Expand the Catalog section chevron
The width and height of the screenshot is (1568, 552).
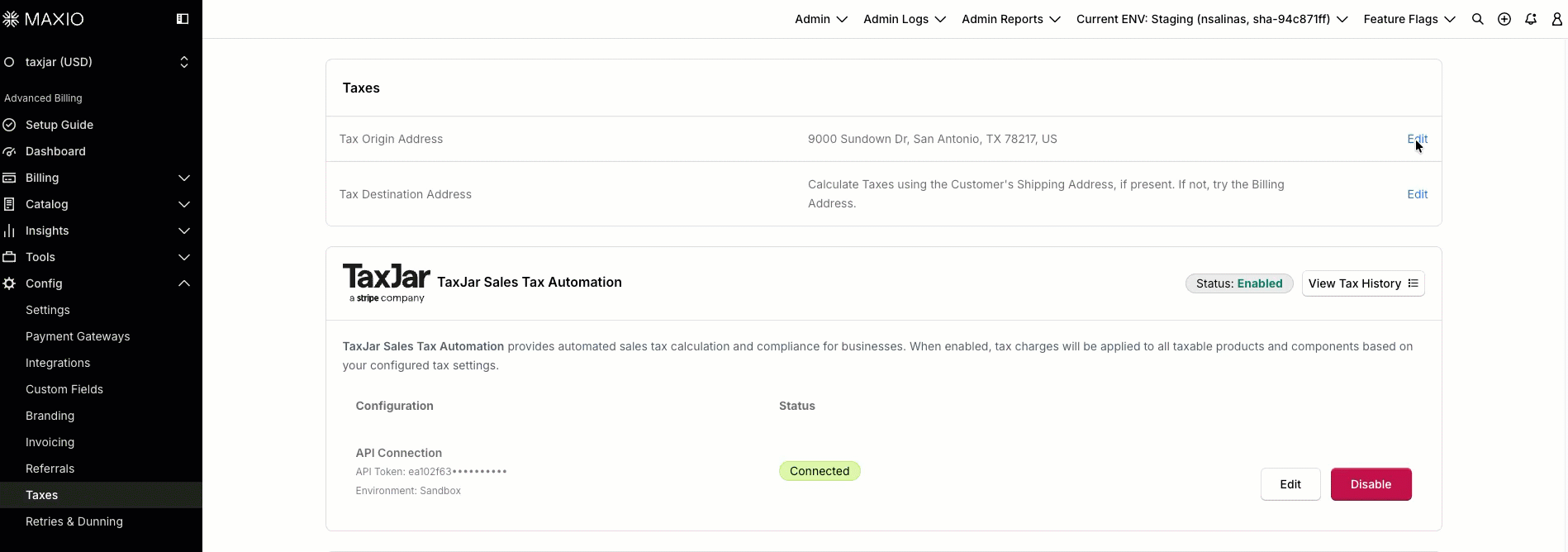point(184,204)
